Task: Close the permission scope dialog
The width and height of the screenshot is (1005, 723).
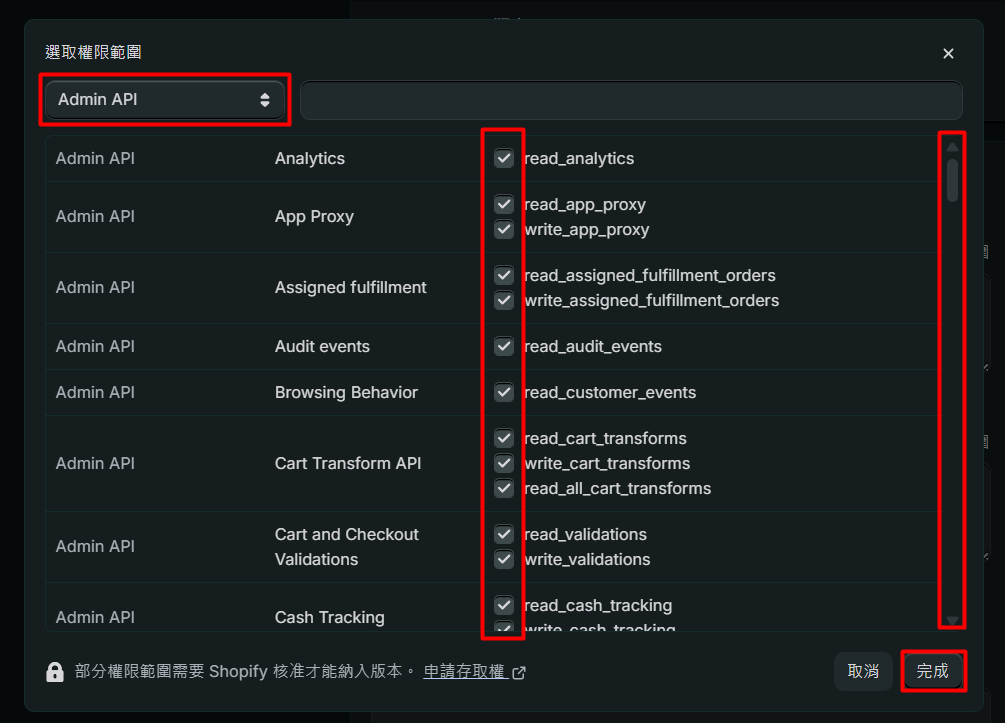Action: tap(948, 53)
